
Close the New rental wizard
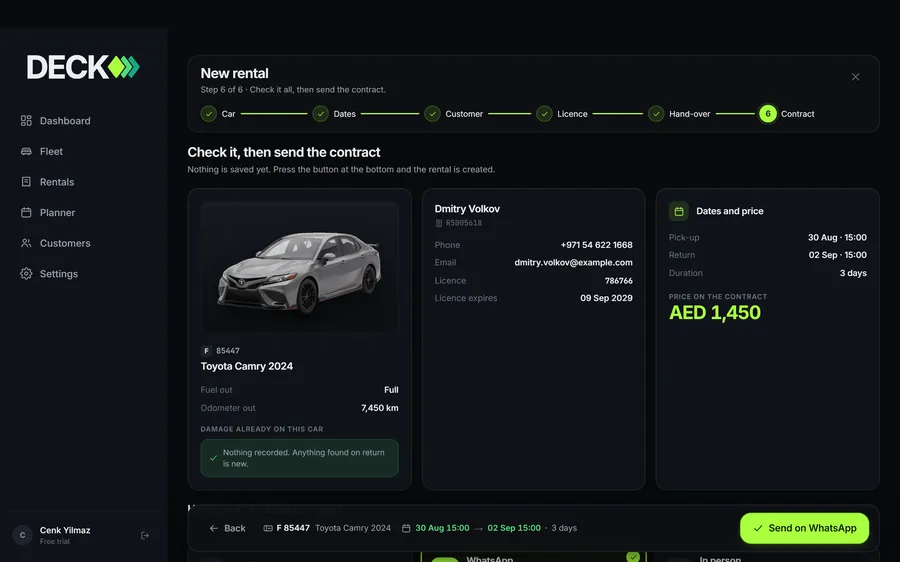(855, 77)
